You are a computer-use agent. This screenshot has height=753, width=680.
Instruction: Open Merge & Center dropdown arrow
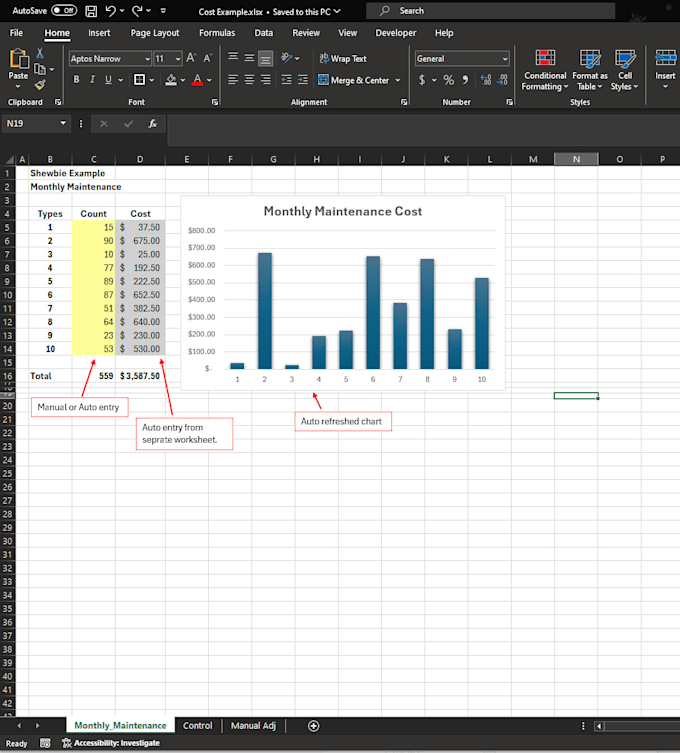[398, 80]
